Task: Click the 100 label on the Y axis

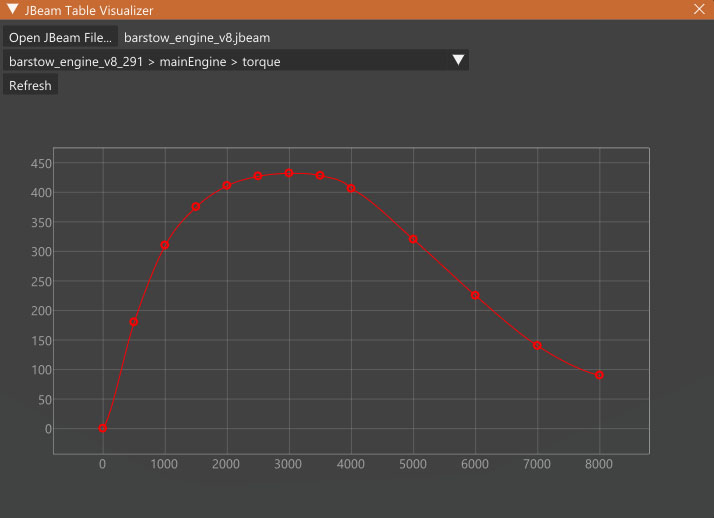Action: [x=41, y=370]
